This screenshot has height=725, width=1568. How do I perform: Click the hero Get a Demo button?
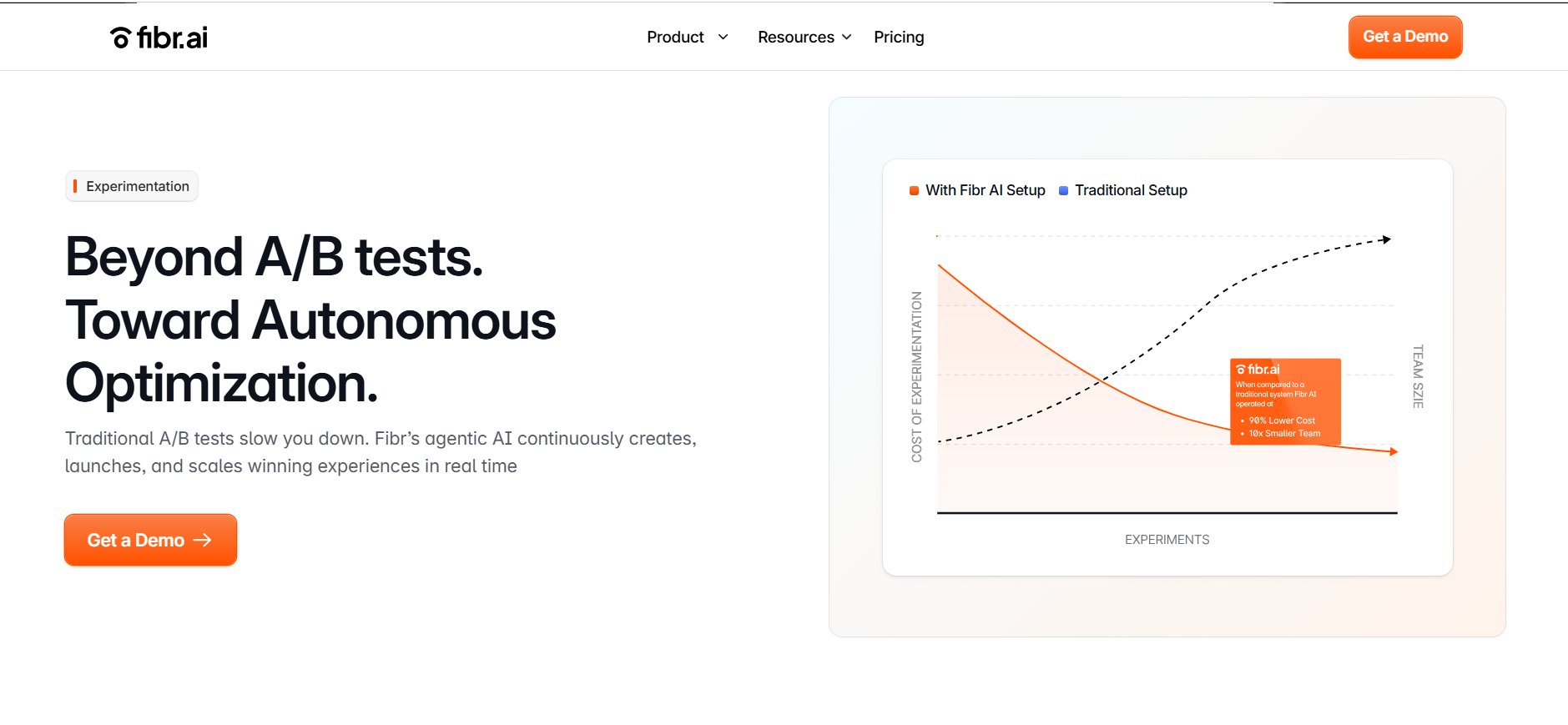click(x=150, y=540)
